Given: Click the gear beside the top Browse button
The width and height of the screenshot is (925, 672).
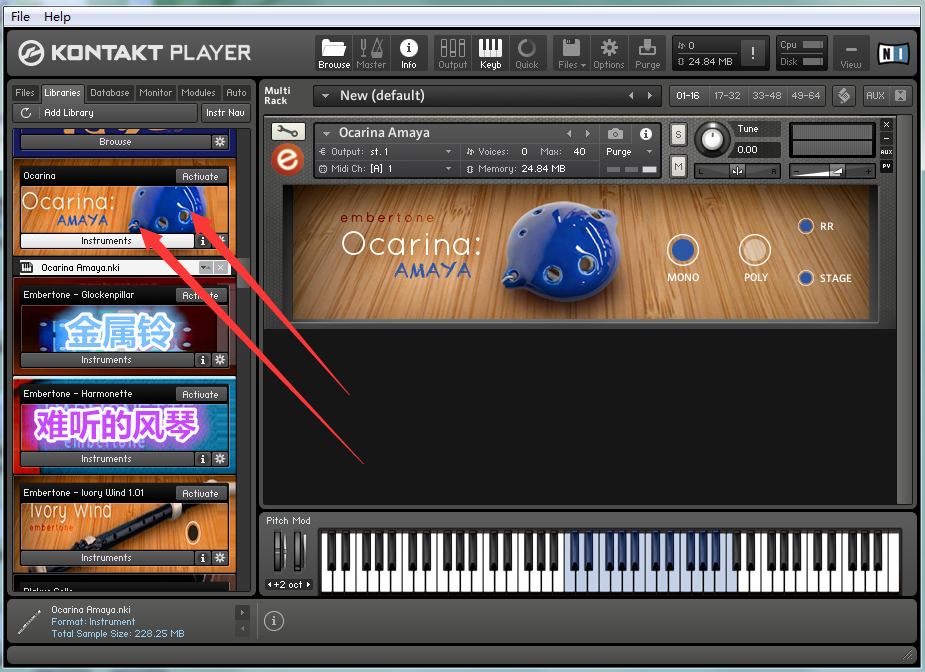Looking at the screenshot, I should 219,142.
